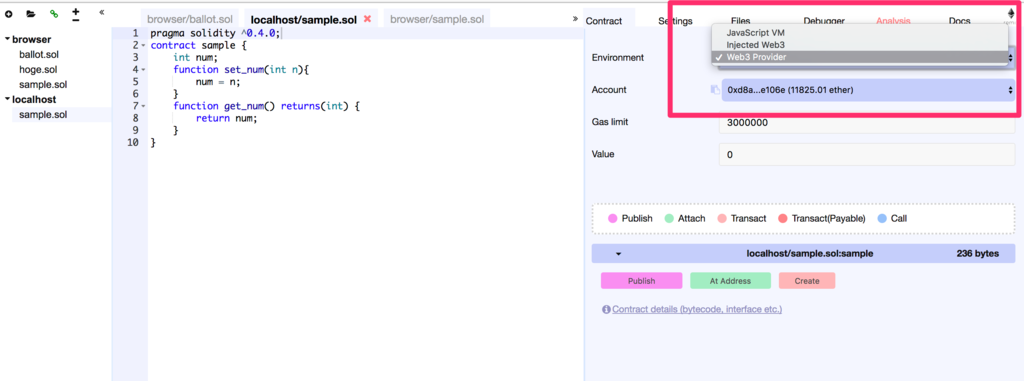
Task: Switch to the browser/sample.sol editor tab
Action: (x=437, y=20)
